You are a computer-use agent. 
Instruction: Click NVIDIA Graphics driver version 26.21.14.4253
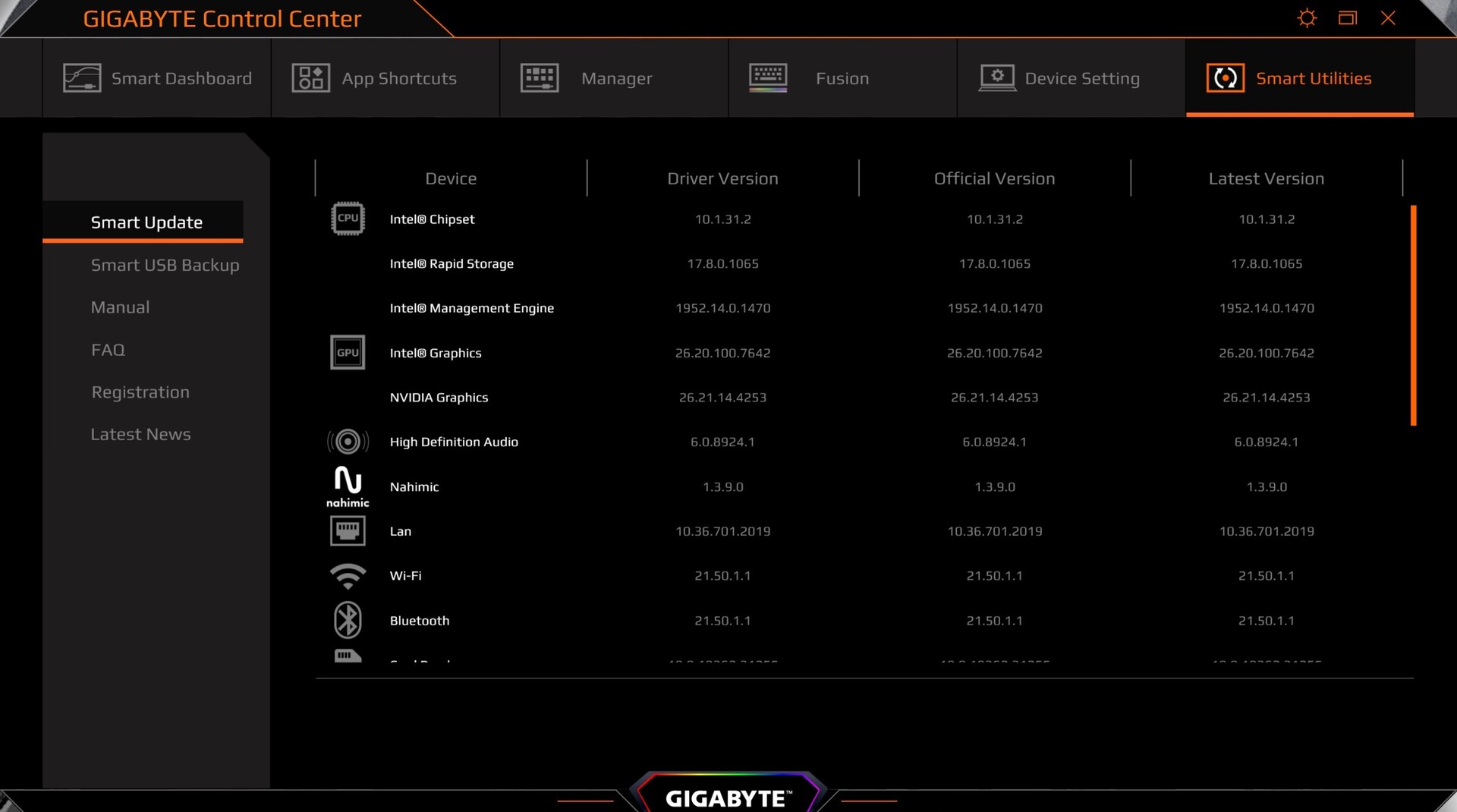(x=722, y=397)
